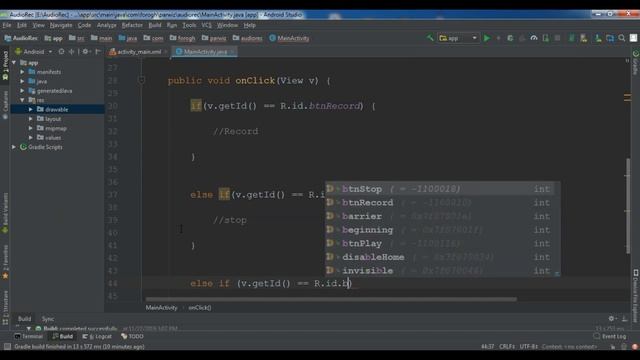640x360 pixels.
Task: Open the Build menu
Action: click(155, 25)
